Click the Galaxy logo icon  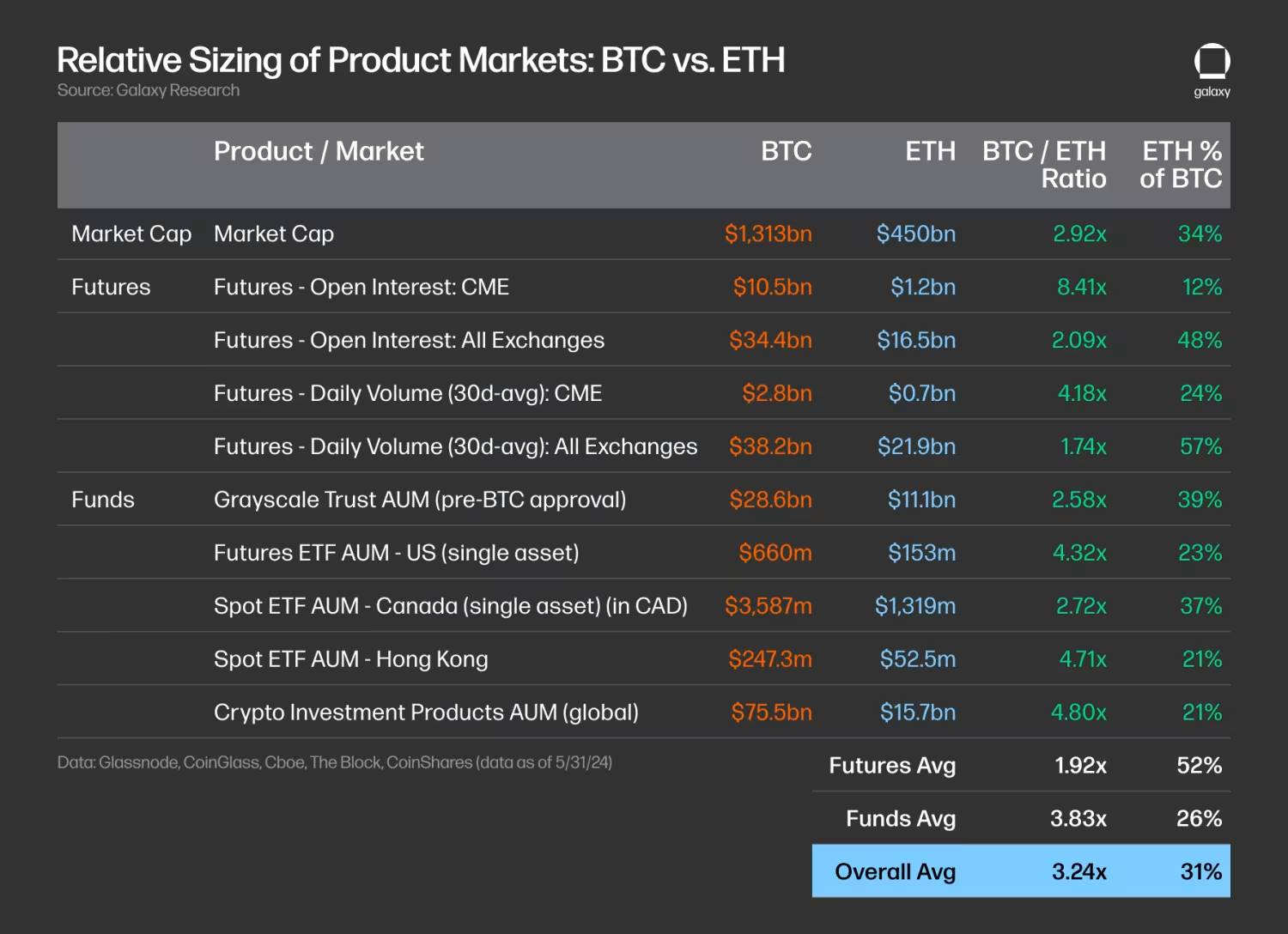[x=1212, y=64]
